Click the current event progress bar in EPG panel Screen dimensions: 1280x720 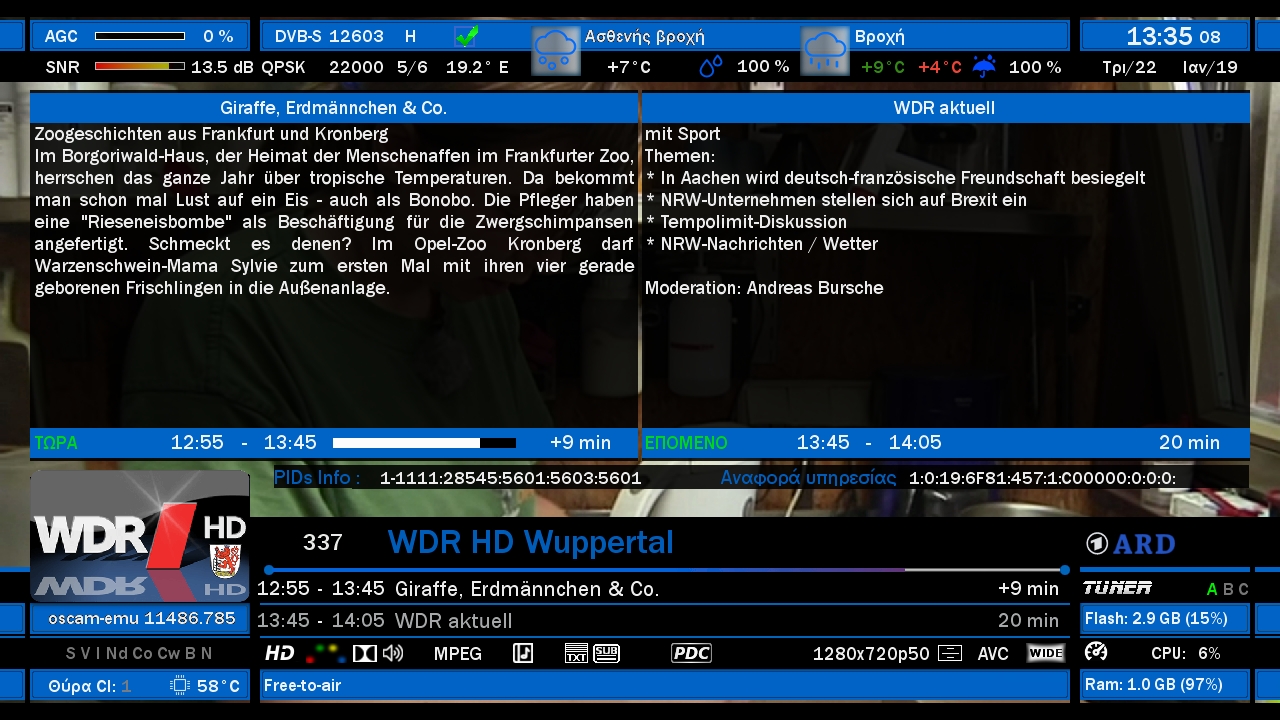point(424,442)
